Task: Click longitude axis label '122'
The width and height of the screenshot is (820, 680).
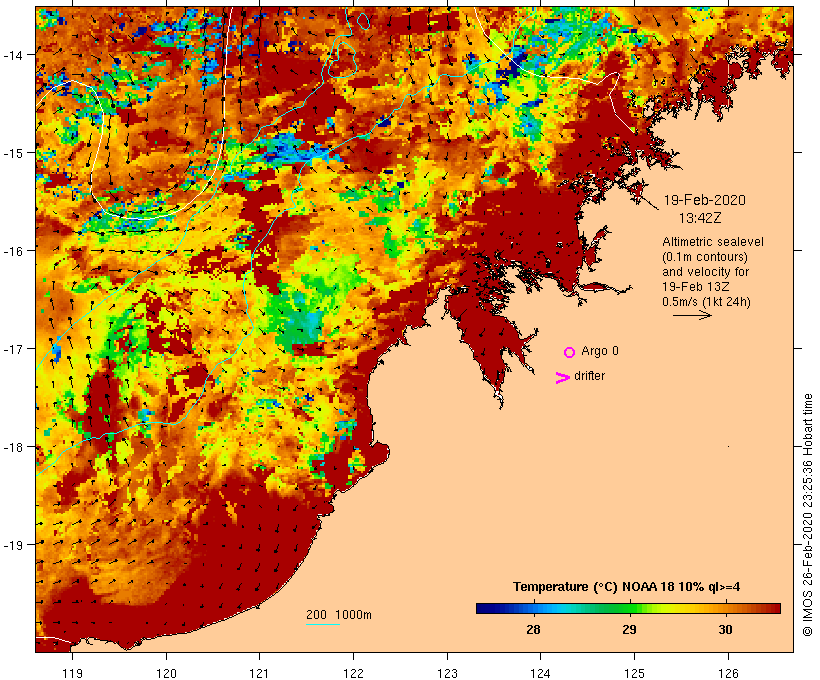Action: tap(354, 673)
